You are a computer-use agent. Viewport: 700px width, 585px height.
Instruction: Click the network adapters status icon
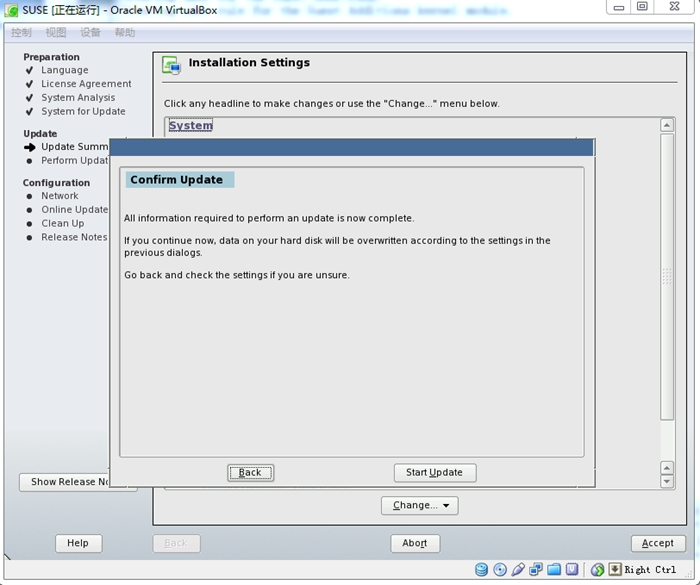coord(536,569)
